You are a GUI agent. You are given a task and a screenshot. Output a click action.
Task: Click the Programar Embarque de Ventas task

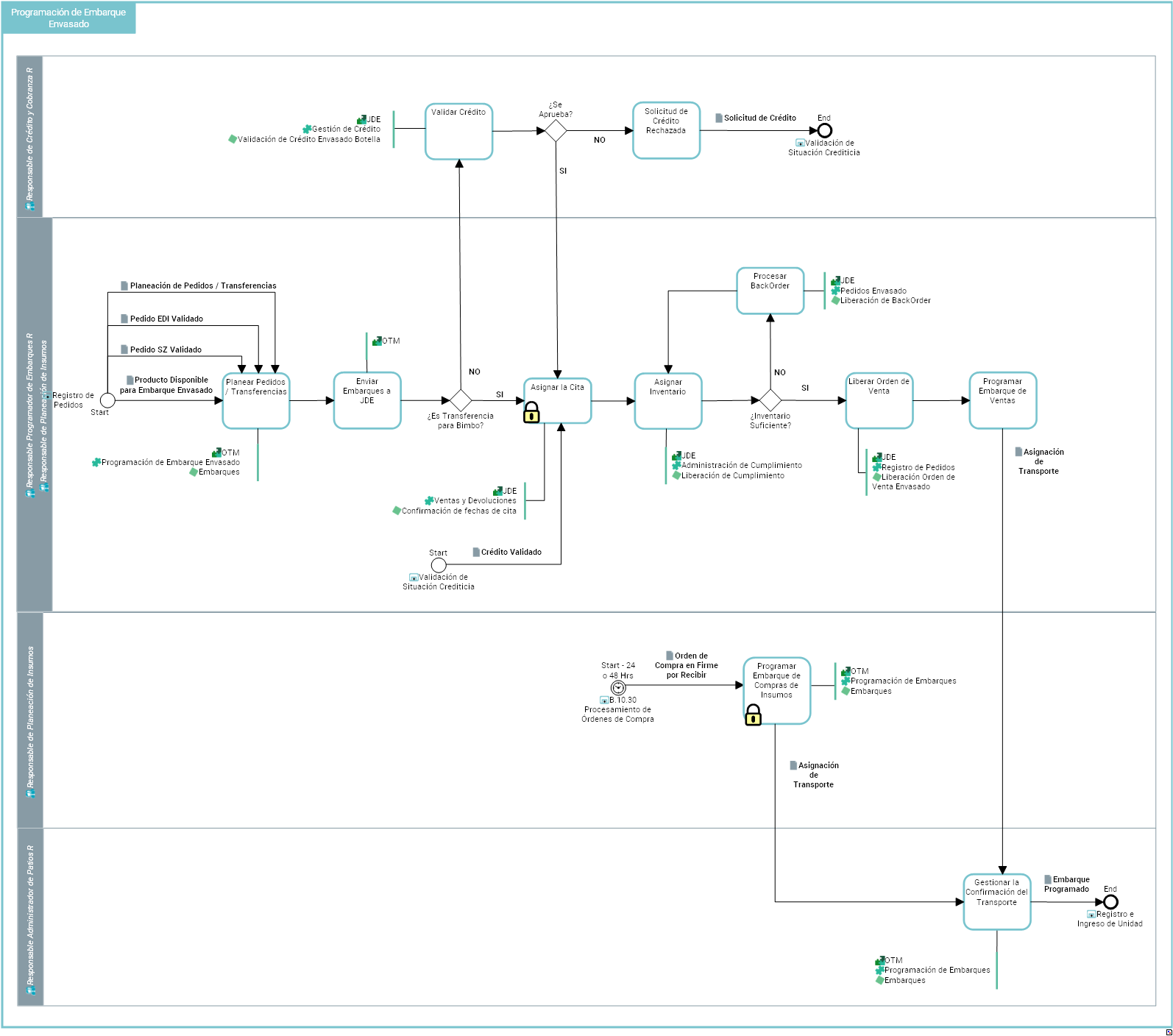click(1003, 400)
